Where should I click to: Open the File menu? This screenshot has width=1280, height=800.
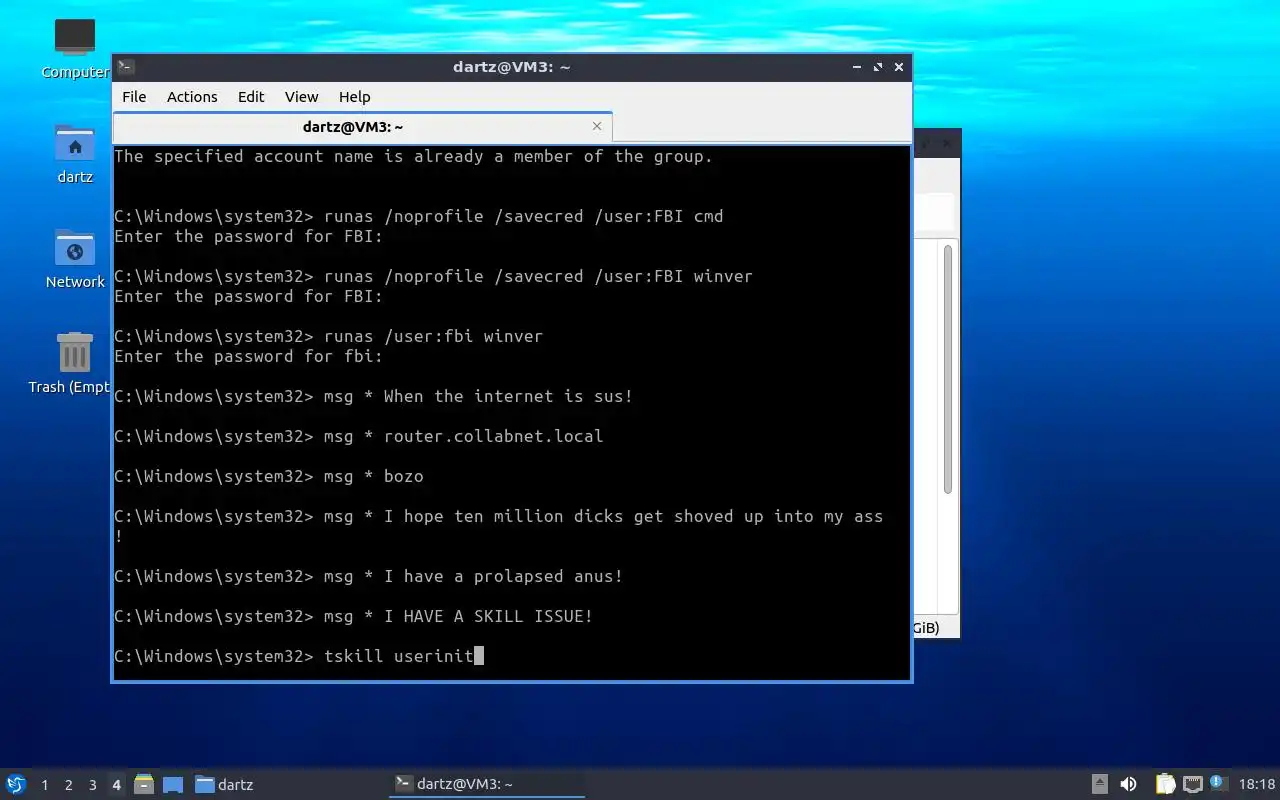pyautogui.click(x=134, y=97)
